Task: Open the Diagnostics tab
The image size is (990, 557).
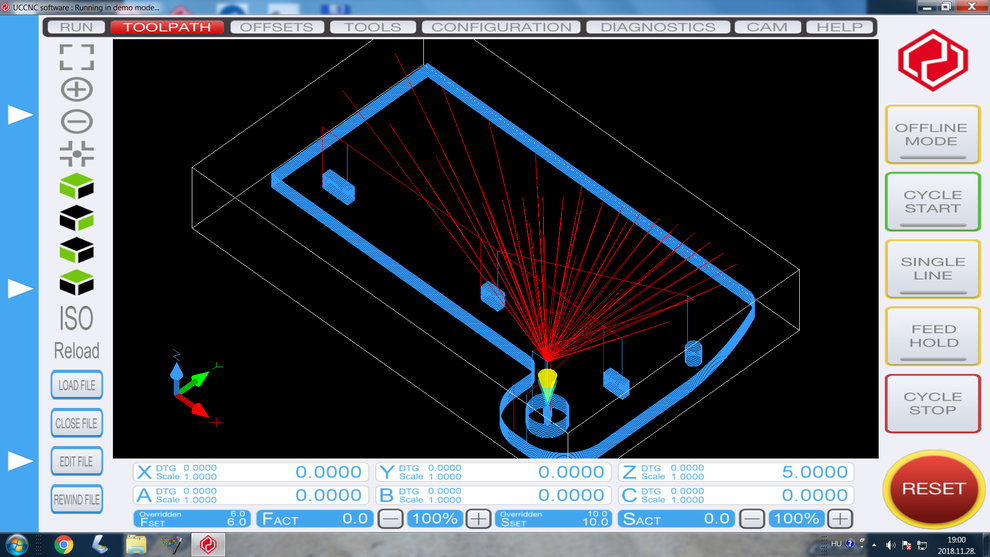Action: pyautogui.click(x=657, y=27)
